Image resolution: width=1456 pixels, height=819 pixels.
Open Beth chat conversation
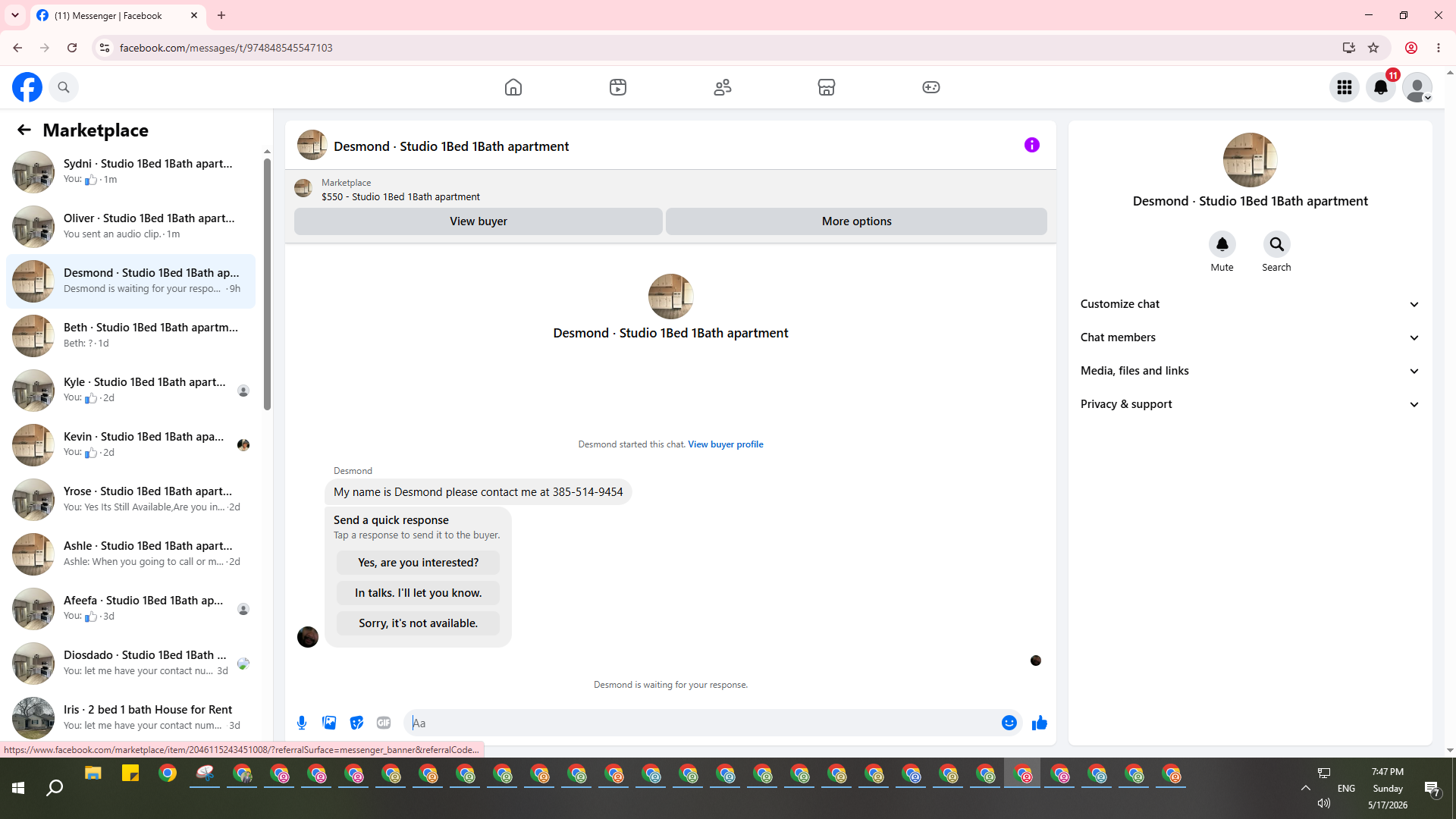pos(130,335)
